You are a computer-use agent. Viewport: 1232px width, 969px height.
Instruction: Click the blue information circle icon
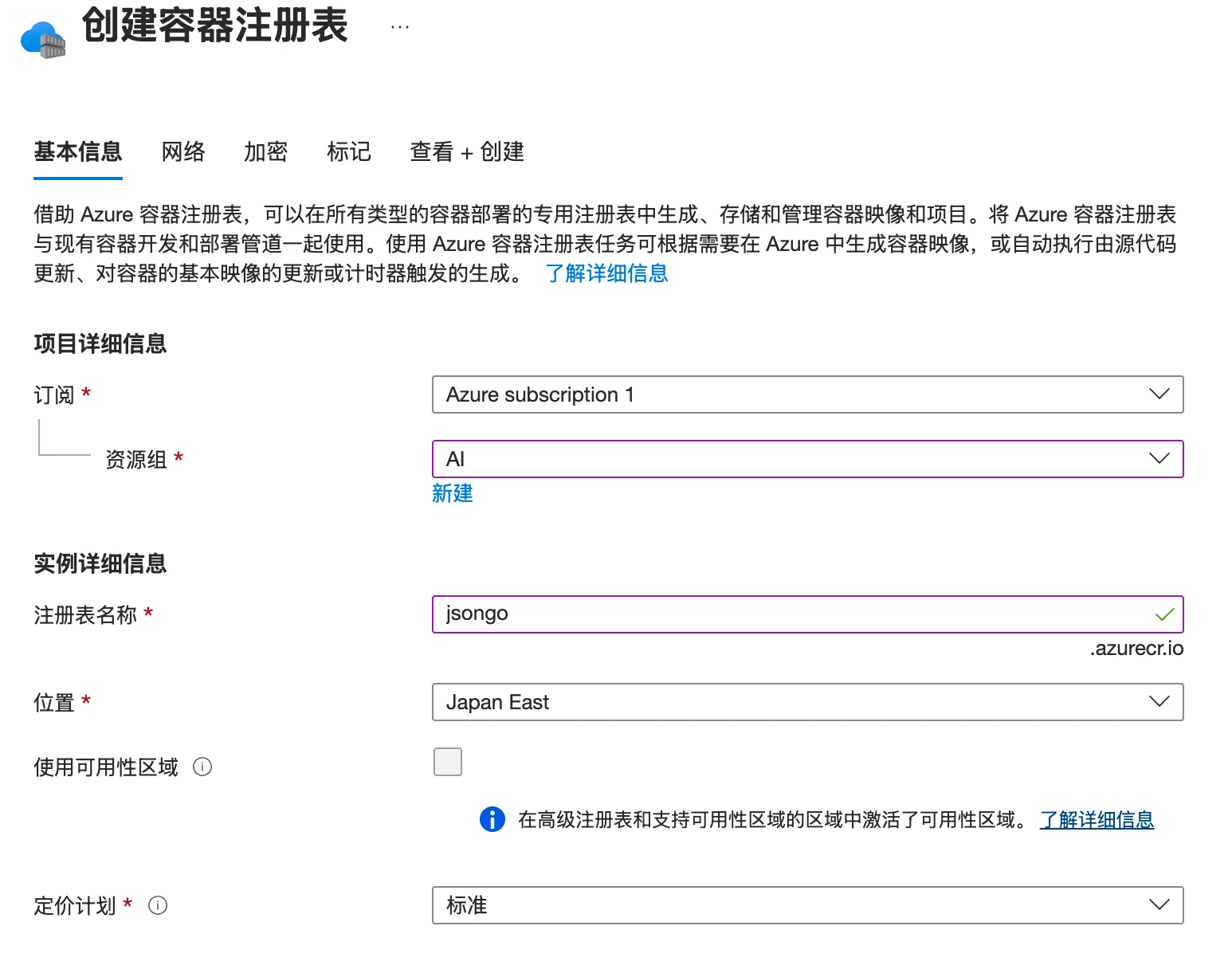[x=492, y=819]
